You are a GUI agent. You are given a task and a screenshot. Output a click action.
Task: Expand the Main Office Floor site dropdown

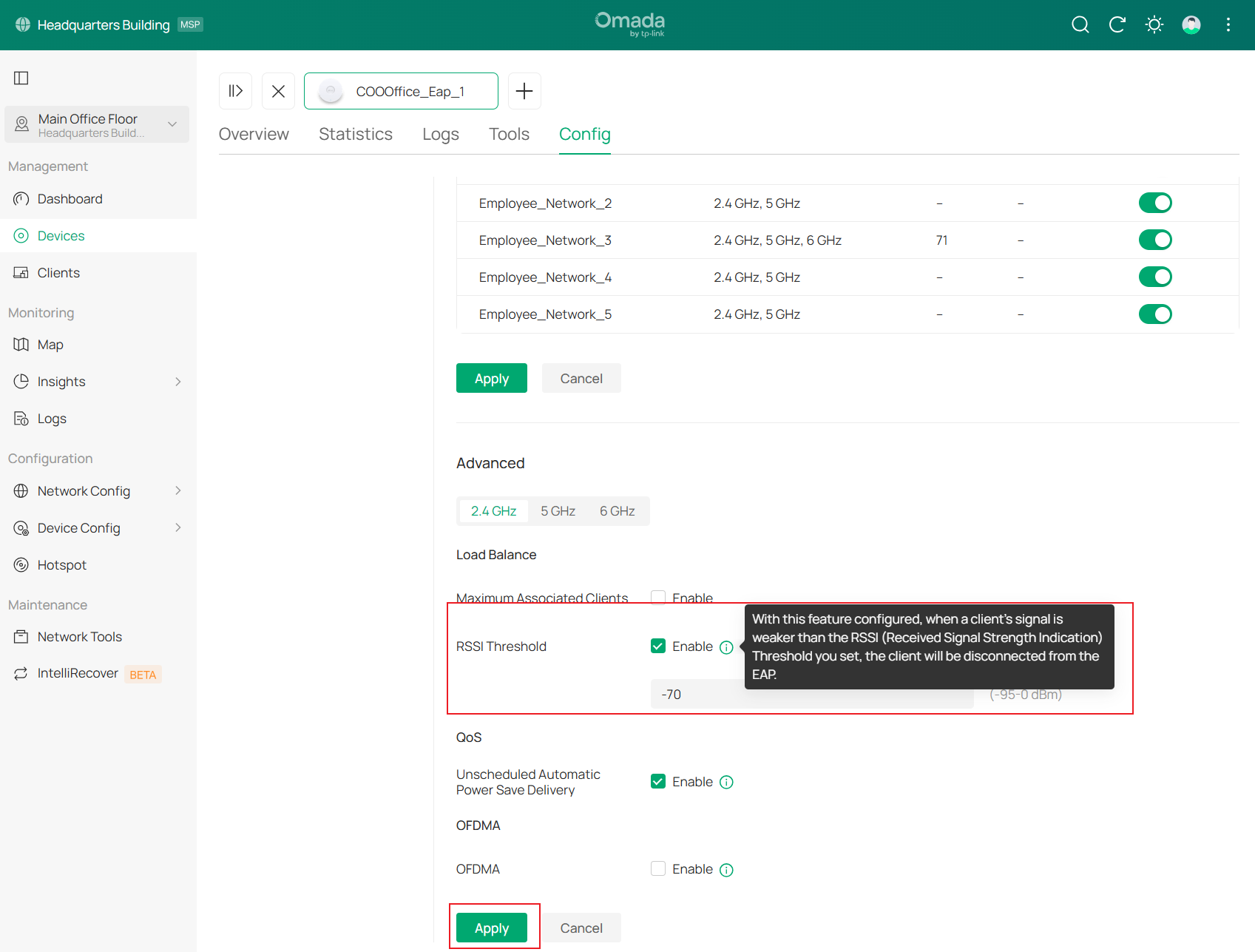pyautogui.click(x=172, y=124)
